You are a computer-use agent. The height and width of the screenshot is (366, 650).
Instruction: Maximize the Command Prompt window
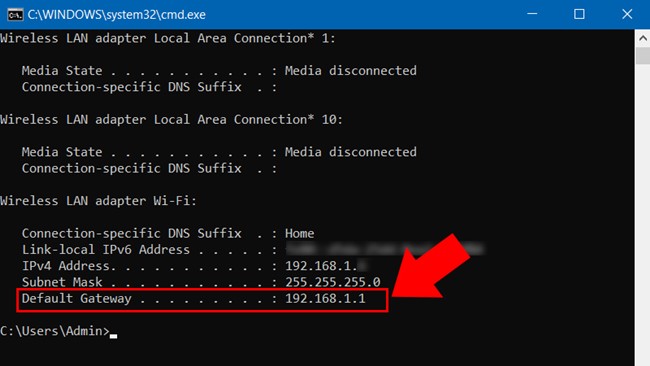(579, 14)
